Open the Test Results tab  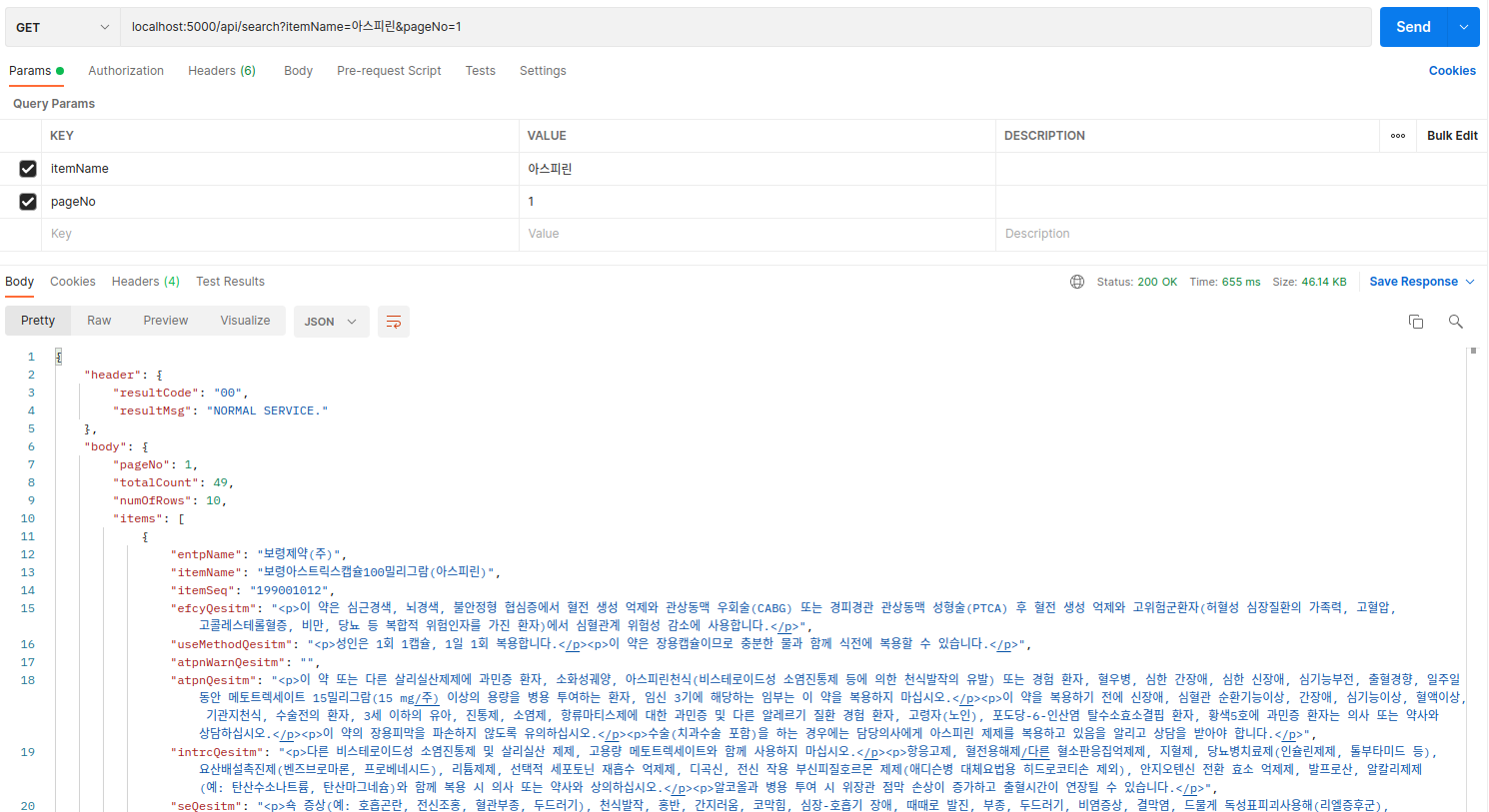tap(230, 282)
